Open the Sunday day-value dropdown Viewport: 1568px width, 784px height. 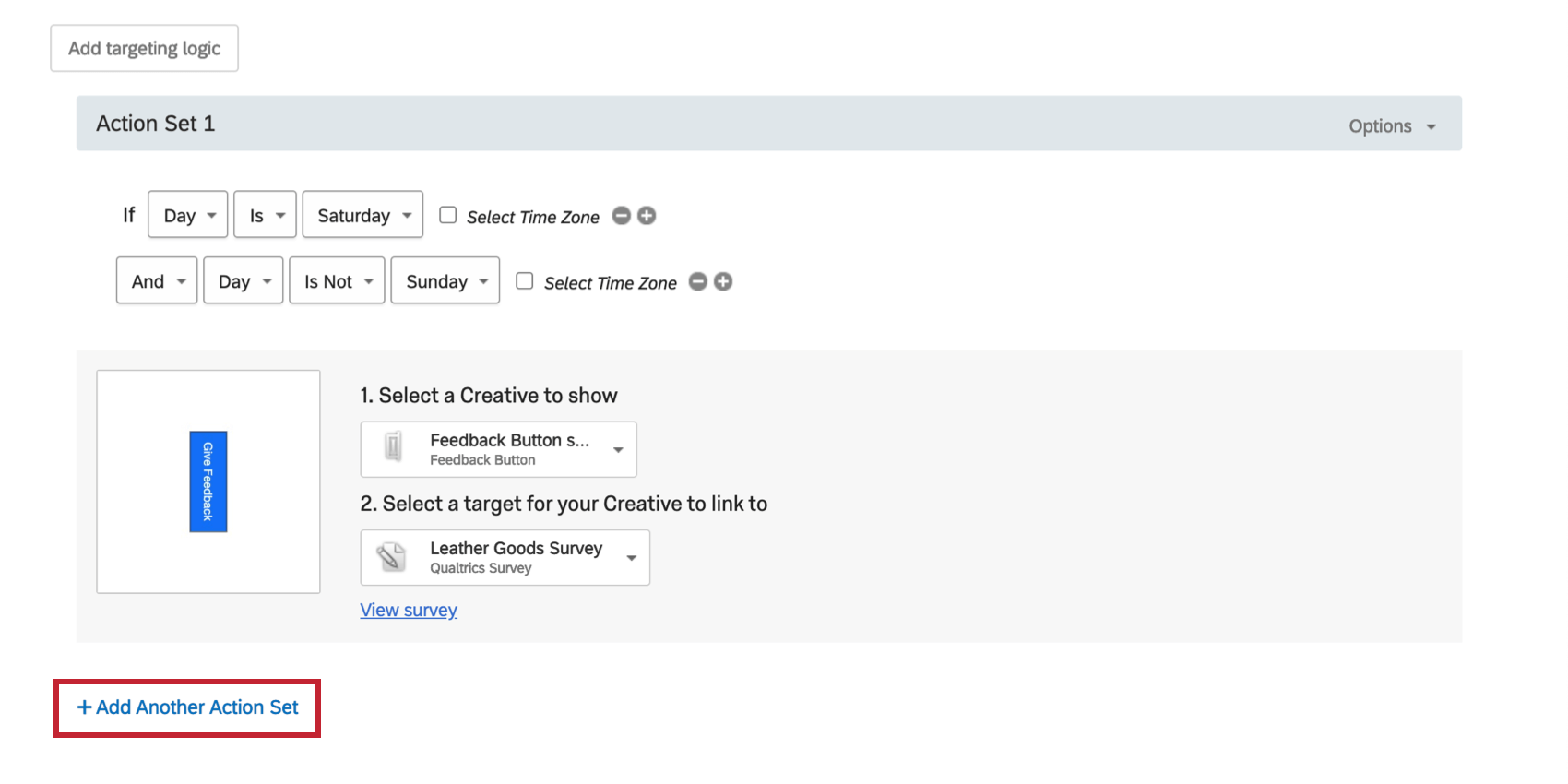[x=445, y=280]
